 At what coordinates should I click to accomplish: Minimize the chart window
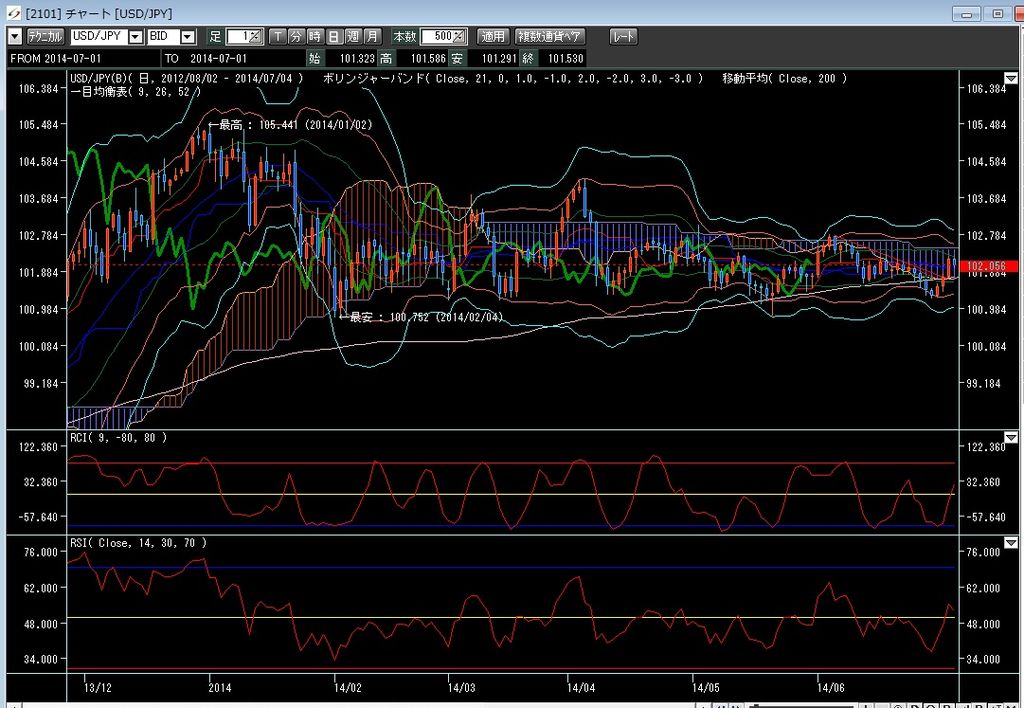(966, 13)
